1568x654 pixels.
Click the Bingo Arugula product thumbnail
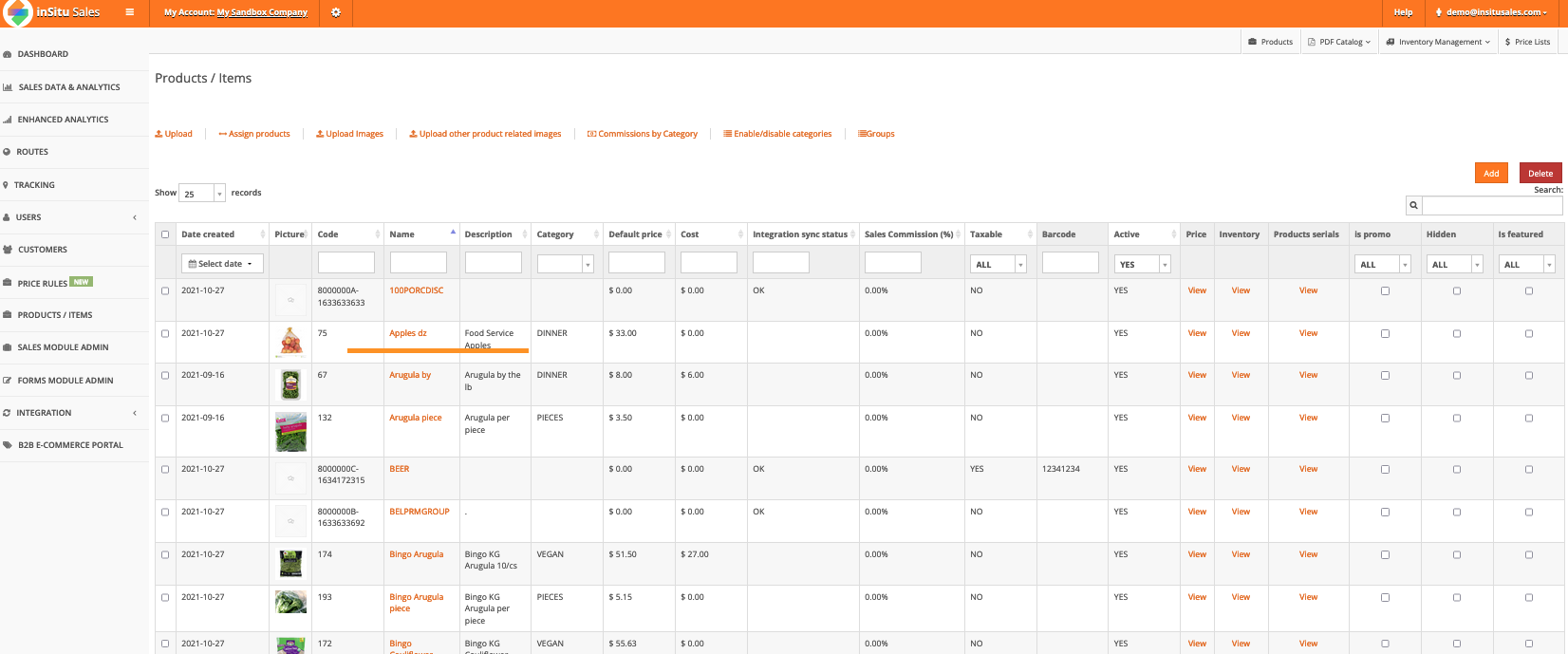coord(290,563)
